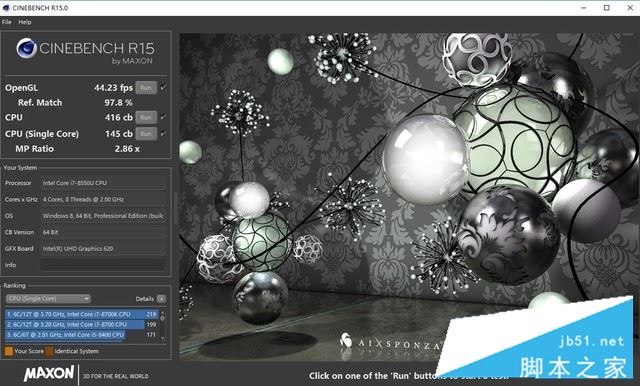Image resolution: width=640 pixels, height=386 pixels.
Task: Toggle the CPU (Single Core) checkbox
Action: [x=163, y=133]
